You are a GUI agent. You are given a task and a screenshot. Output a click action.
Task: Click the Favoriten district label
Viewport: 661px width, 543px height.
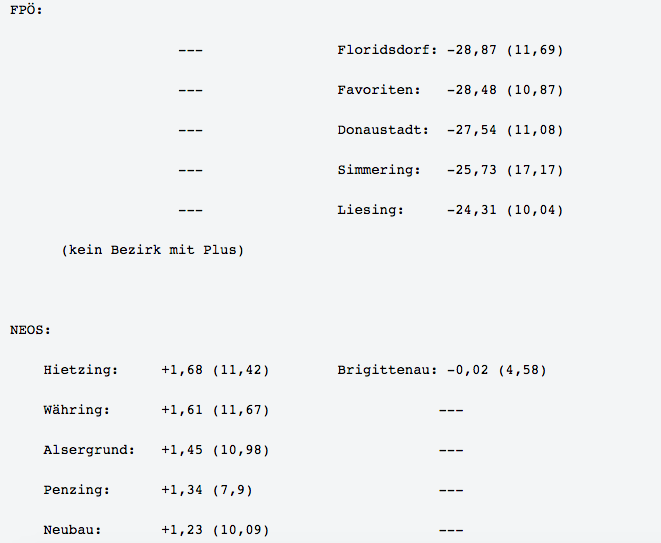[379, 90]
